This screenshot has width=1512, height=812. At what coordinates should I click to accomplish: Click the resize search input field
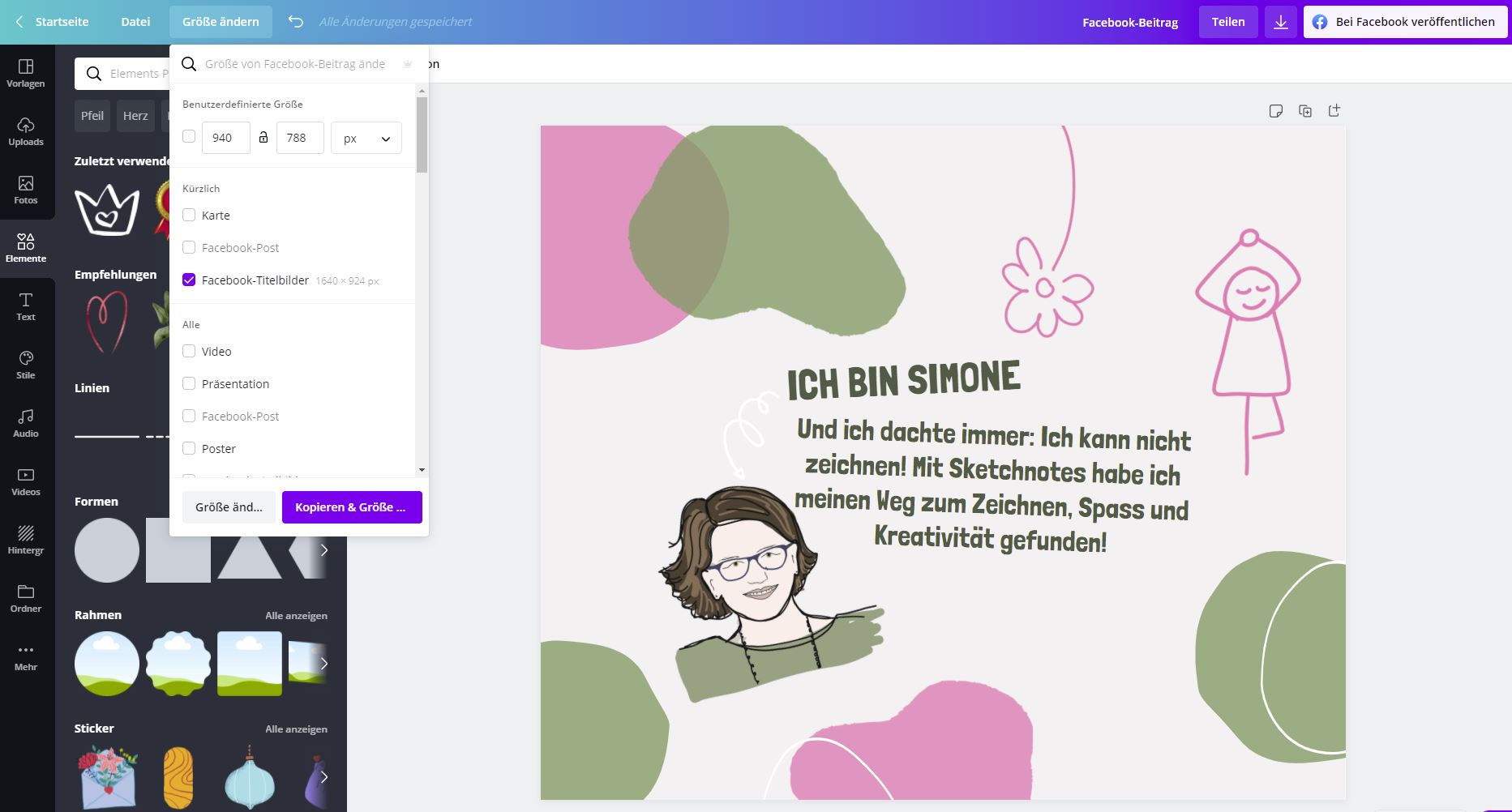[x=295, y=64]
